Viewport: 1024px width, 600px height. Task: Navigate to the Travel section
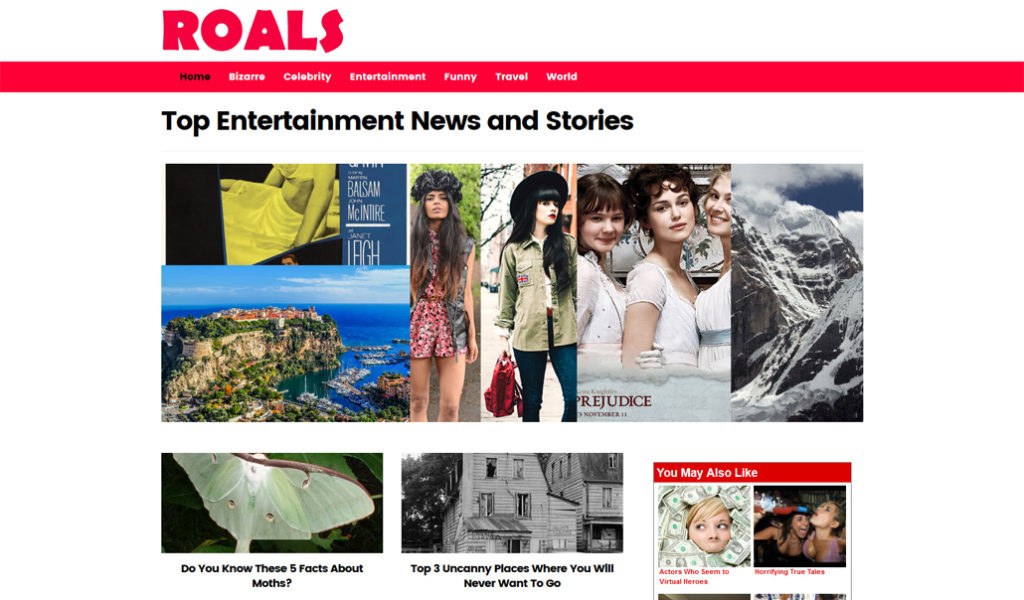pyautogui.click(x=511, y=76)
